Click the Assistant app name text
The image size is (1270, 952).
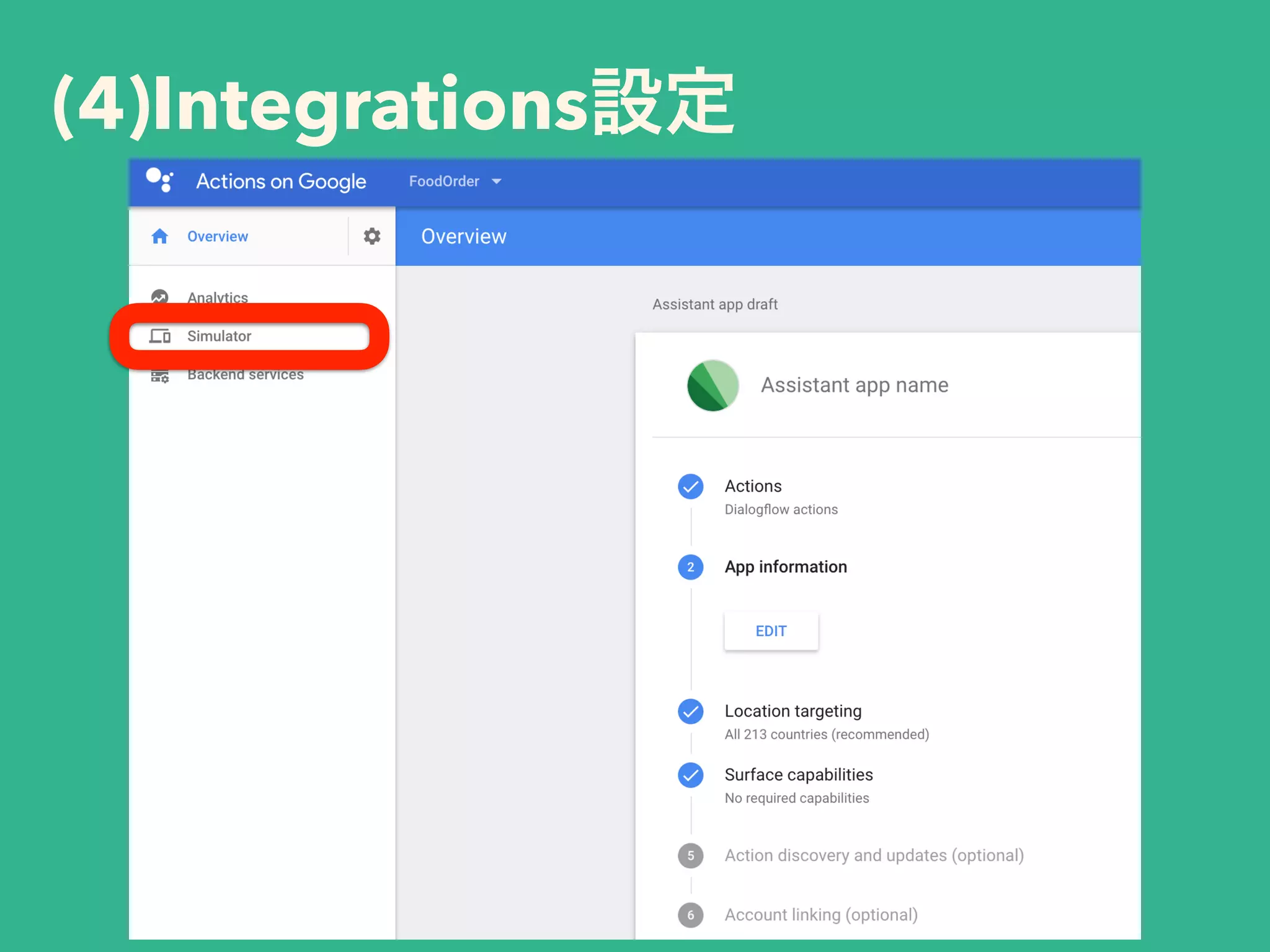(x=855, y=385)
